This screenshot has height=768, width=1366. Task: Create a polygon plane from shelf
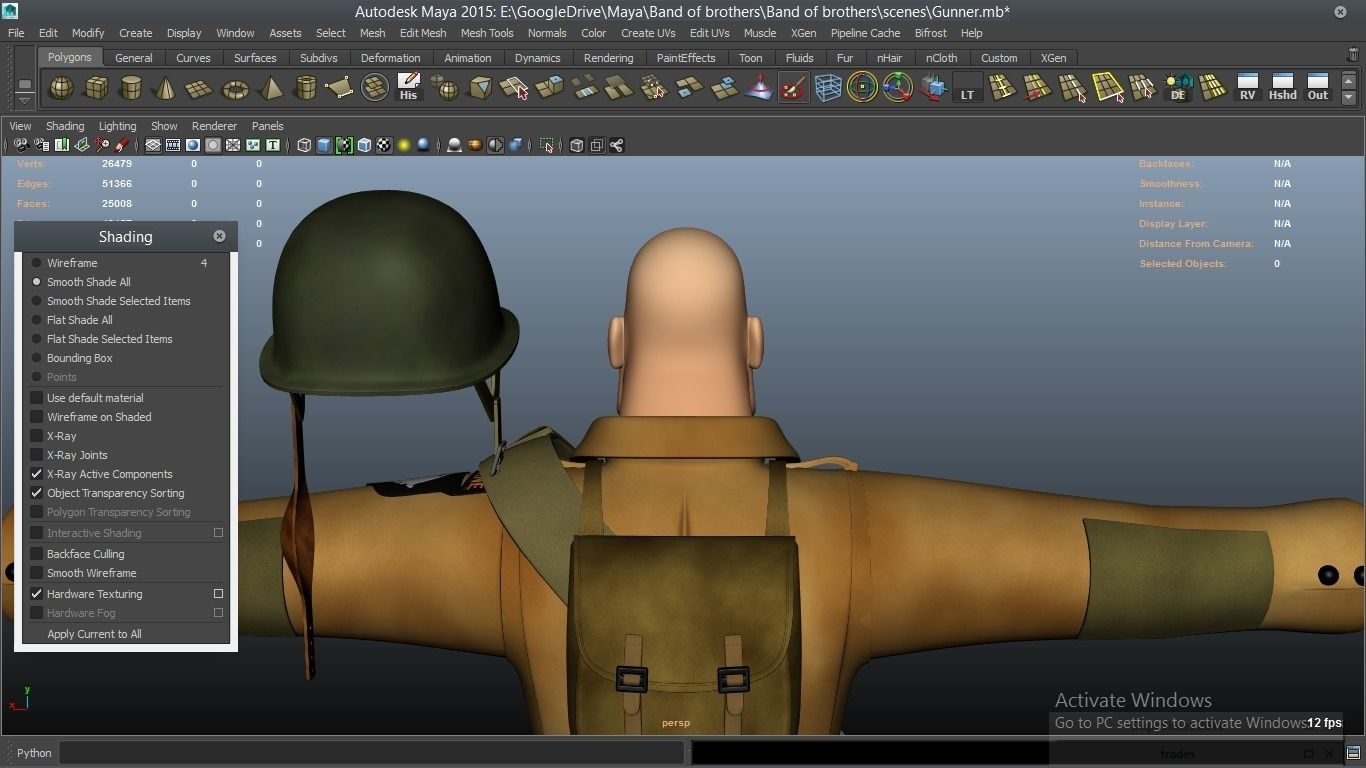(200, 88)
